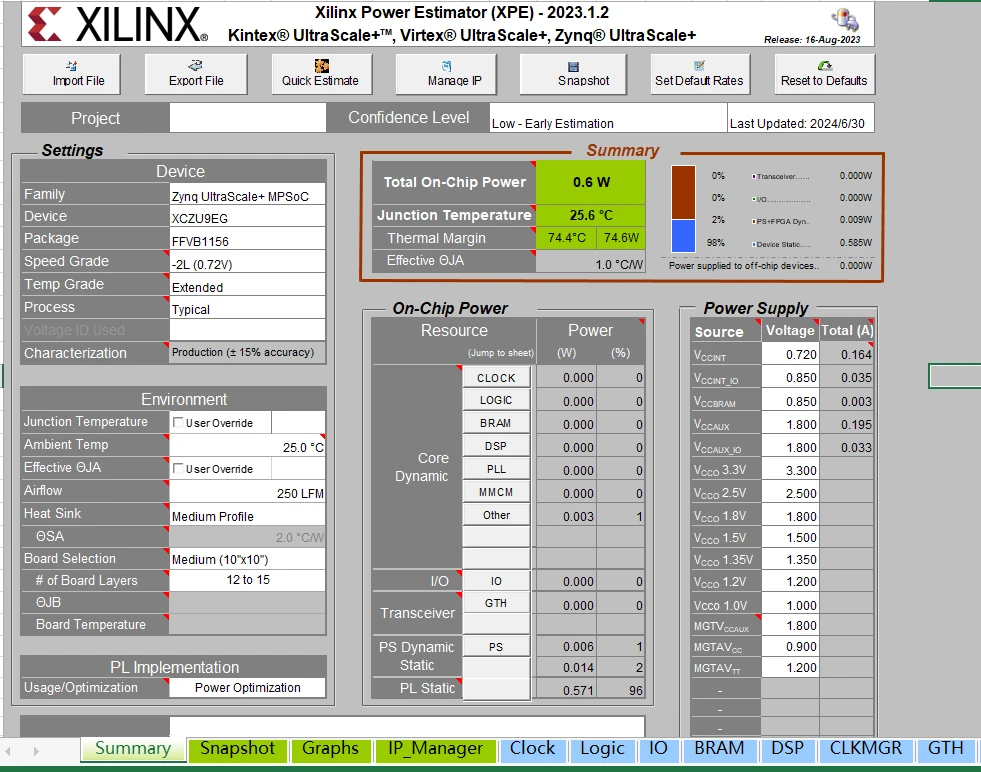
Task: Click the Set Default Rates icon button
Action: tap(699, 74)
